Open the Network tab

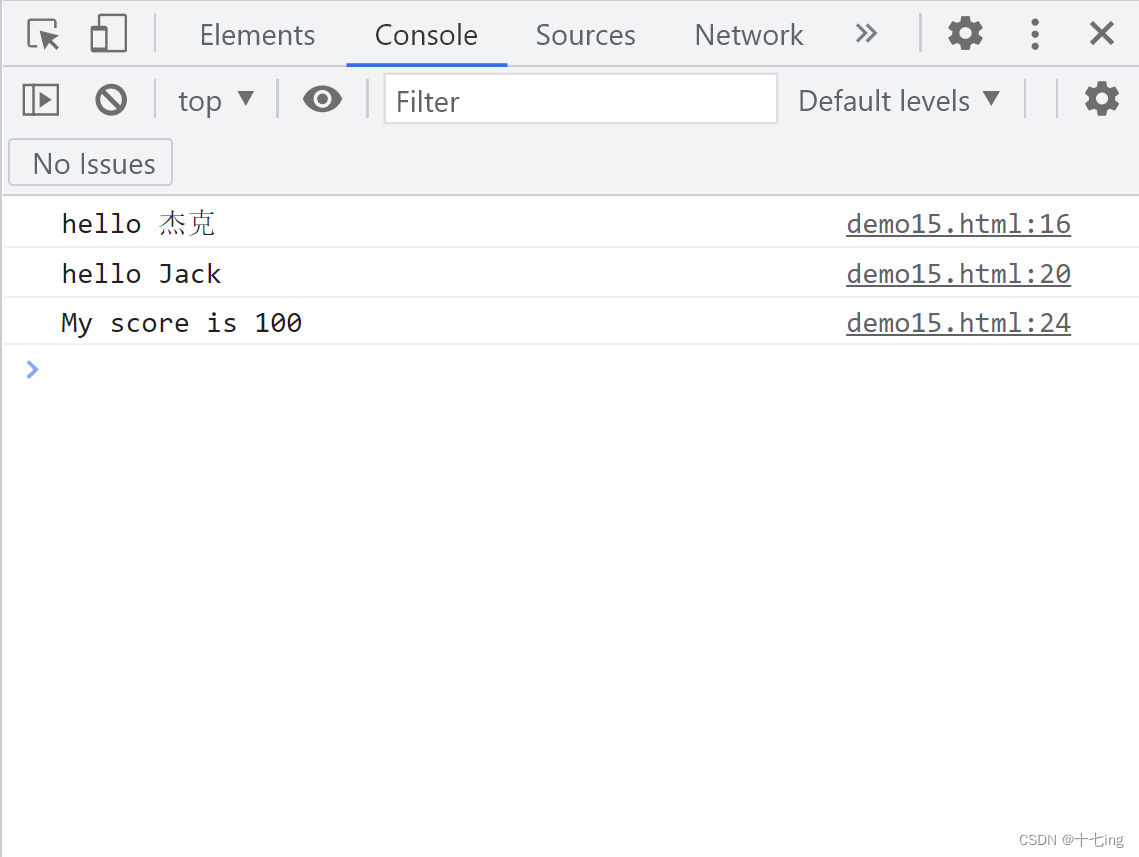click(x=749, y=35)
